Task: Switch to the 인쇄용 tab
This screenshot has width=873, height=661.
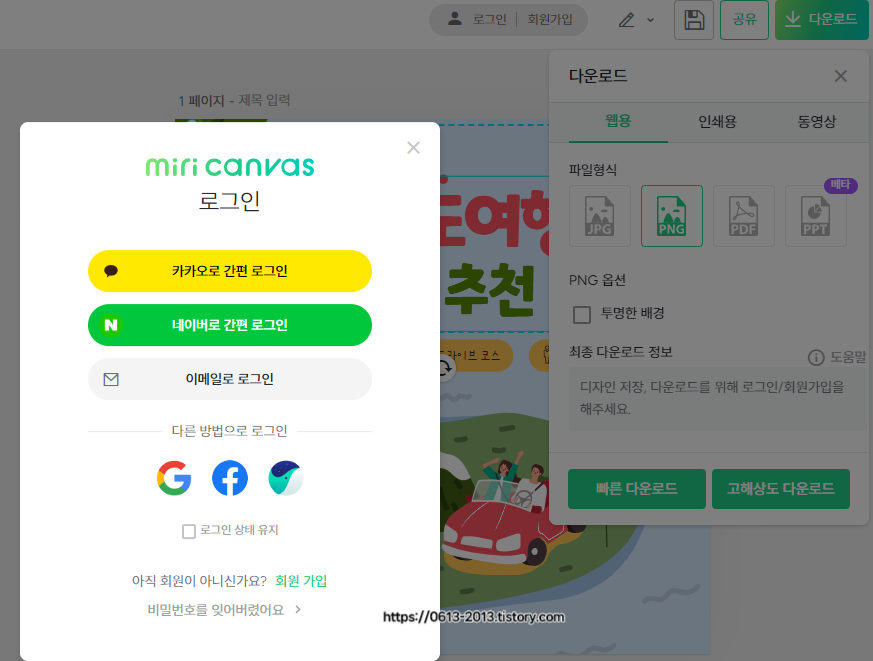Action: (718, 121)
